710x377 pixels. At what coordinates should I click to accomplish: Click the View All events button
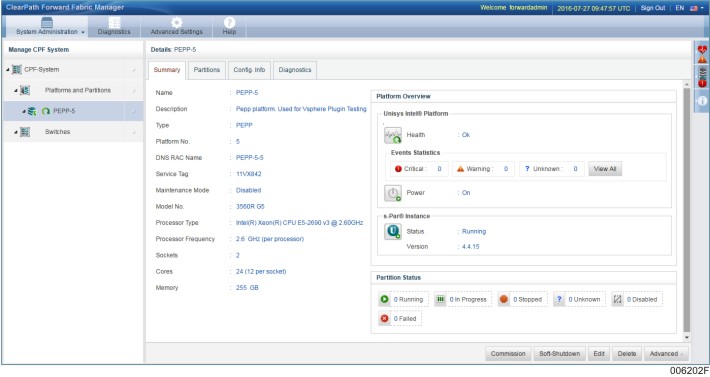(x=605, y=169)
